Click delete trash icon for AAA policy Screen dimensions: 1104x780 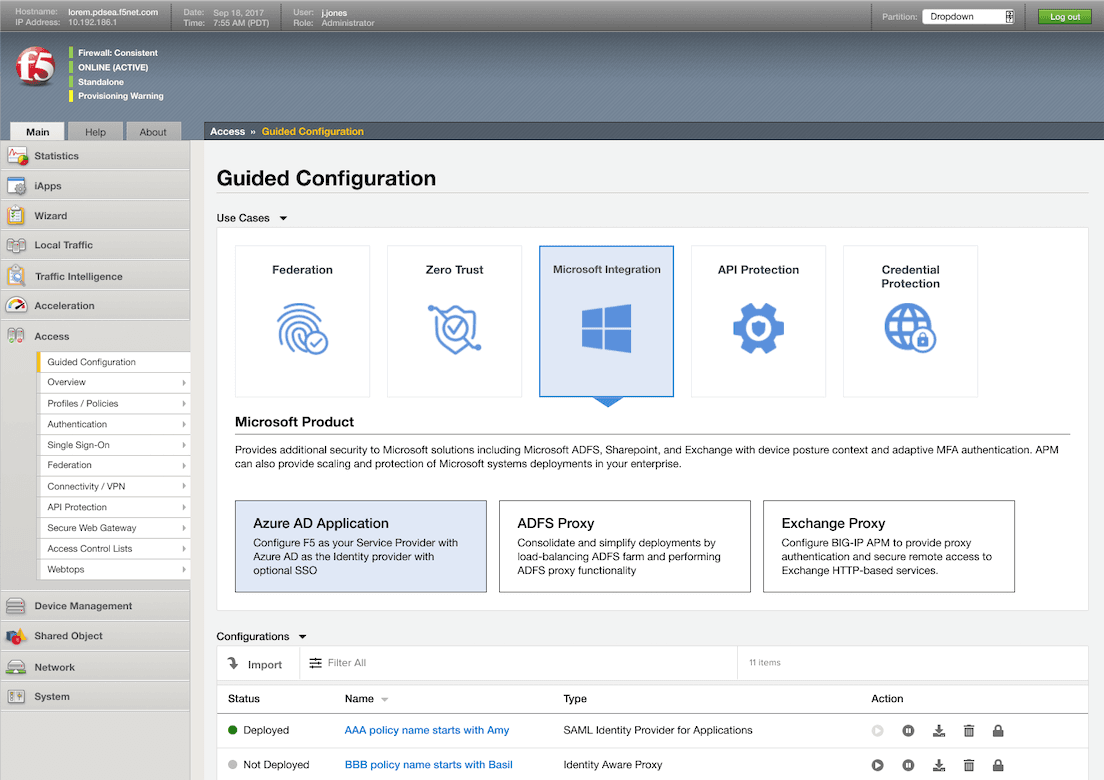pyautogui.click(x=968, y=731)
